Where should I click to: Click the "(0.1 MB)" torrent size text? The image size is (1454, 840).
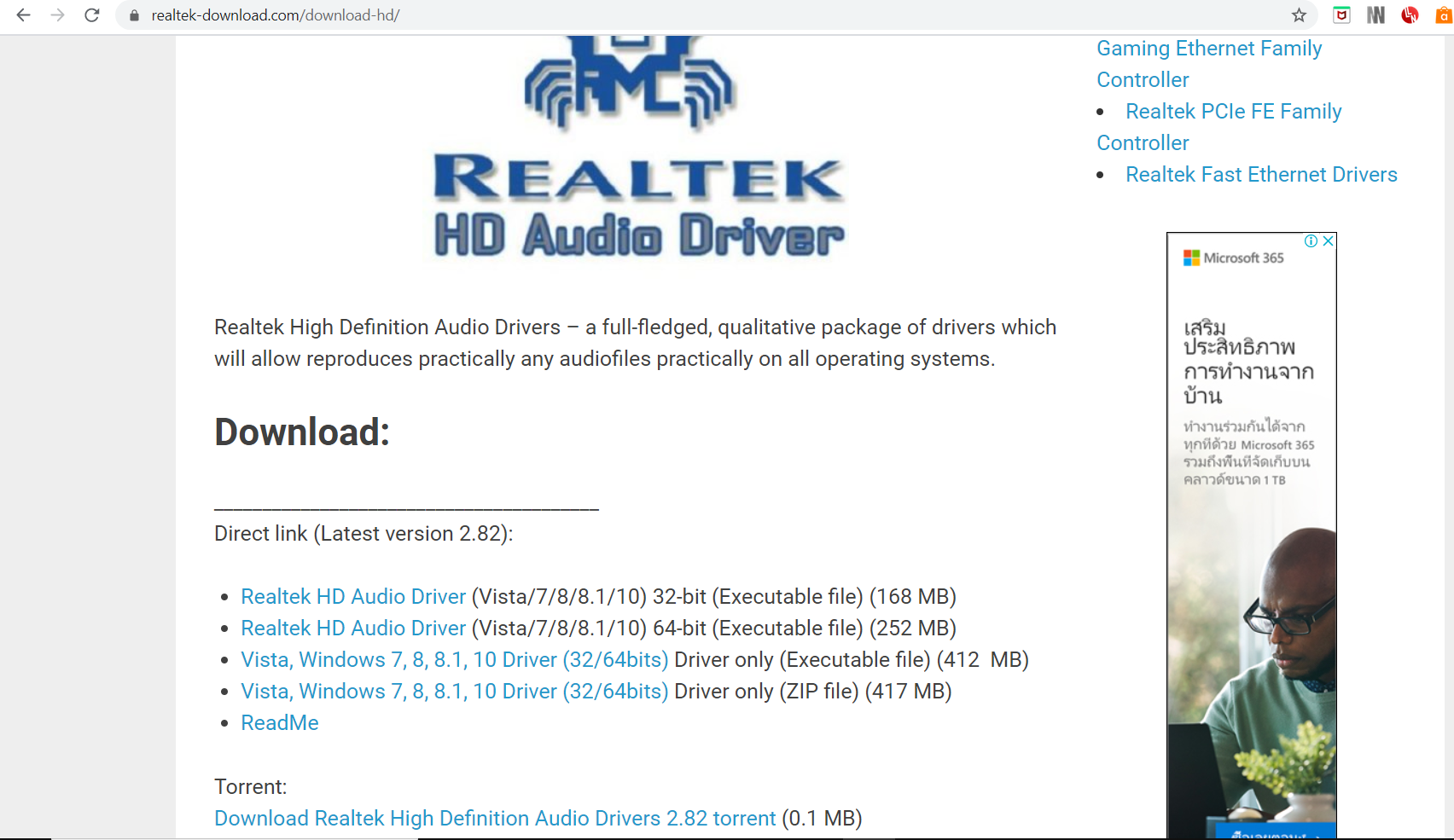[x=822, y=818]
